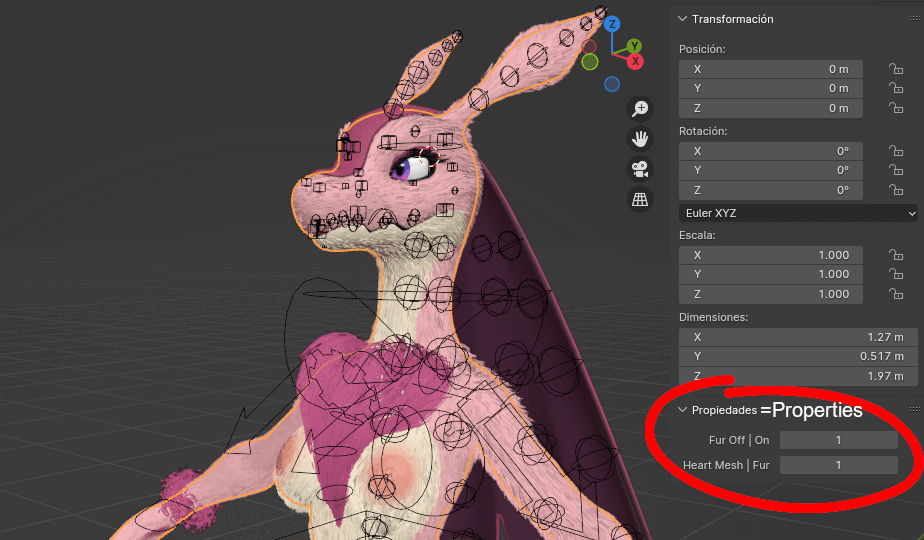Collapse the Propiedades panel
The image size is (924, 540).
682,410
